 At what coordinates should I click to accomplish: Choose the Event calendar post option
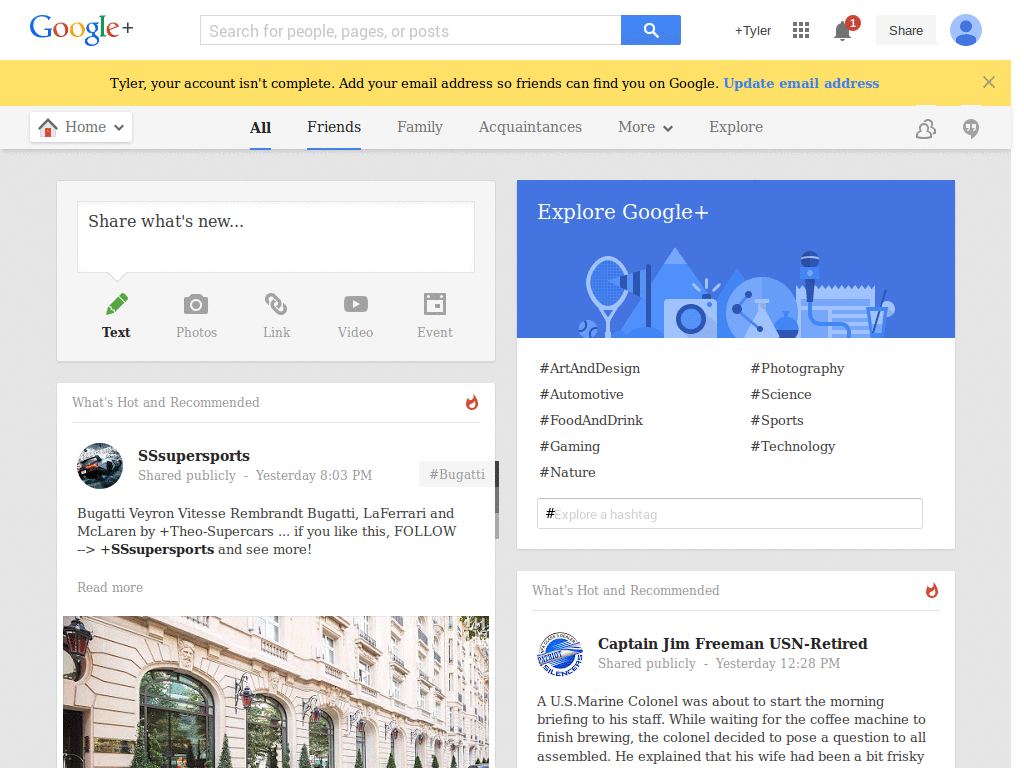(x=435, y=316)
